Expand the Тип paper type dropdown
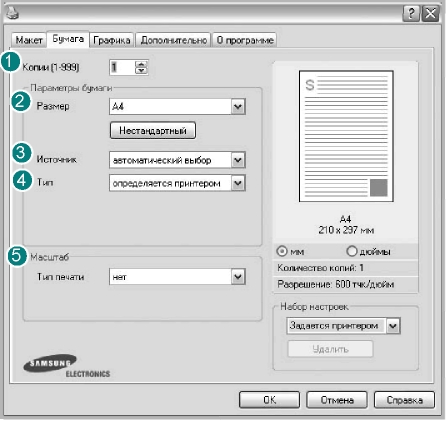The image size is (446, 421). (238, 183)
